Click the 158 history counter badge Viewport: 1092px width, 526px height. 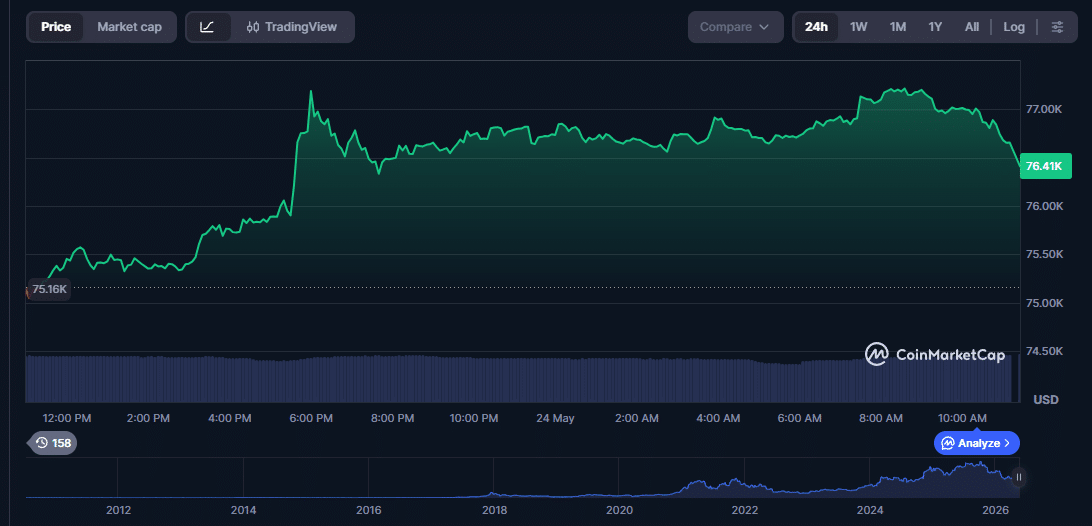(53, 442)
